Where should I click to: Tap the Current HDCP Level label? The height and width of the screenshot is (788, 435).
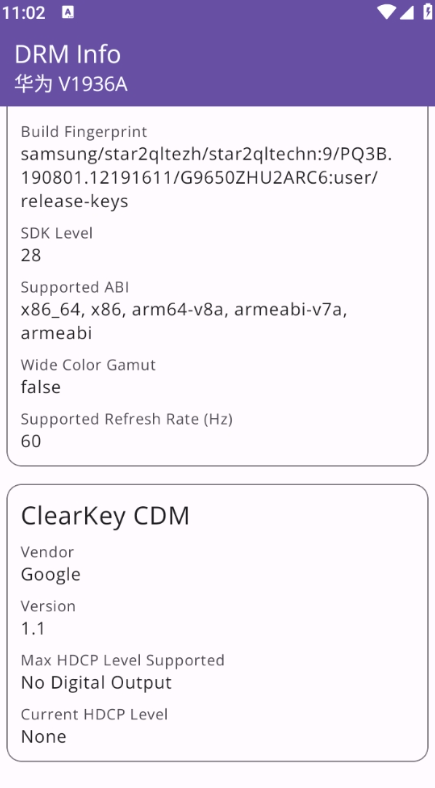[94, 714]
